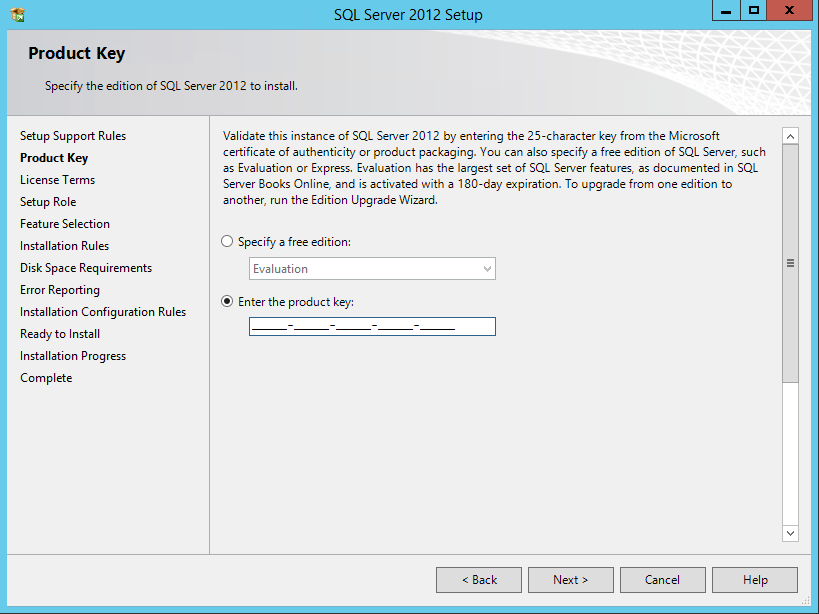Click the Next button
The width and height of the screenshot is (819, 614).
(x=571, y=580)
